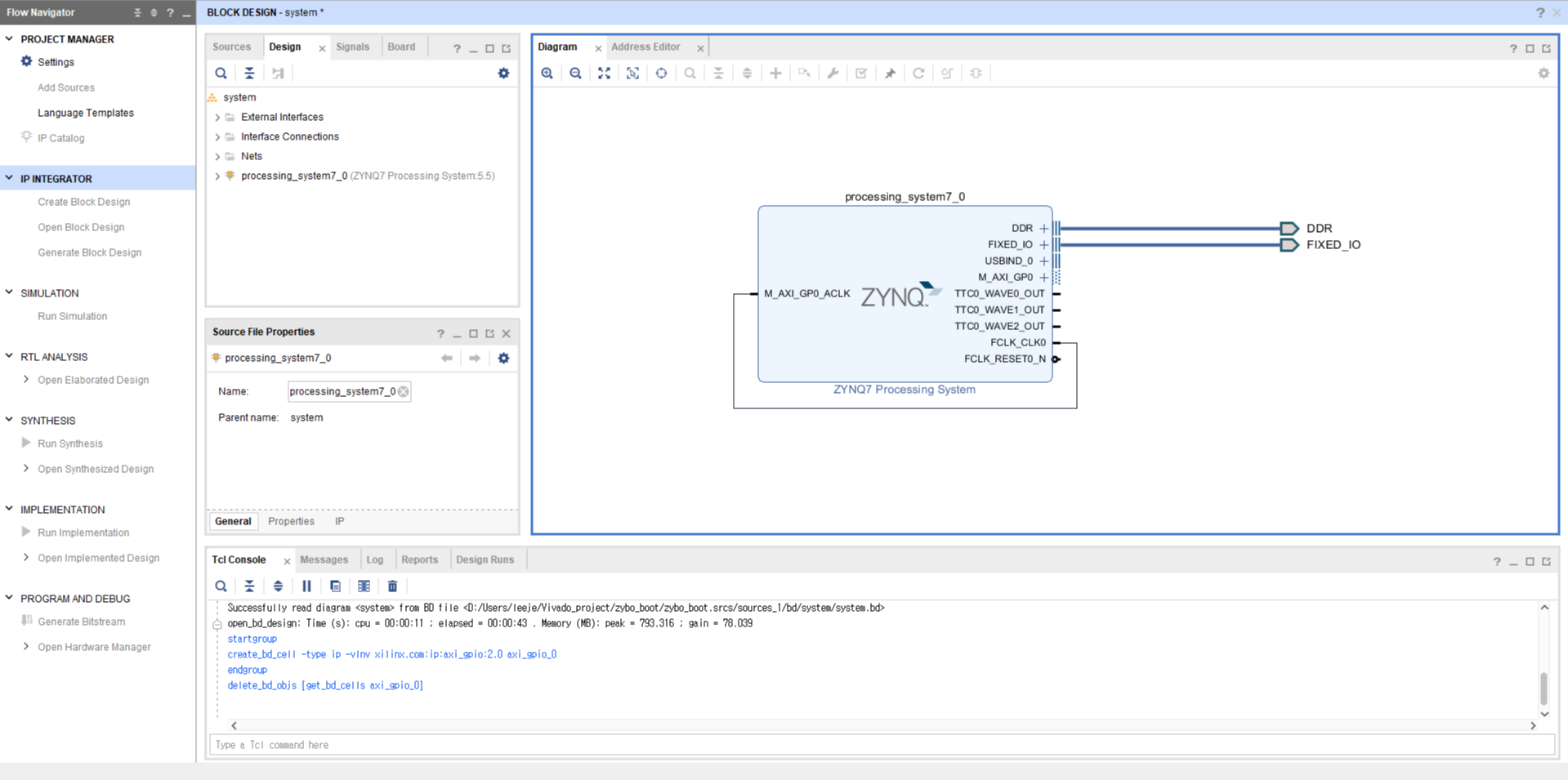Collapse the PROJECT MANAGER section
The width and height of the screenshot is (1568, 780).
(x=9, y=38)
